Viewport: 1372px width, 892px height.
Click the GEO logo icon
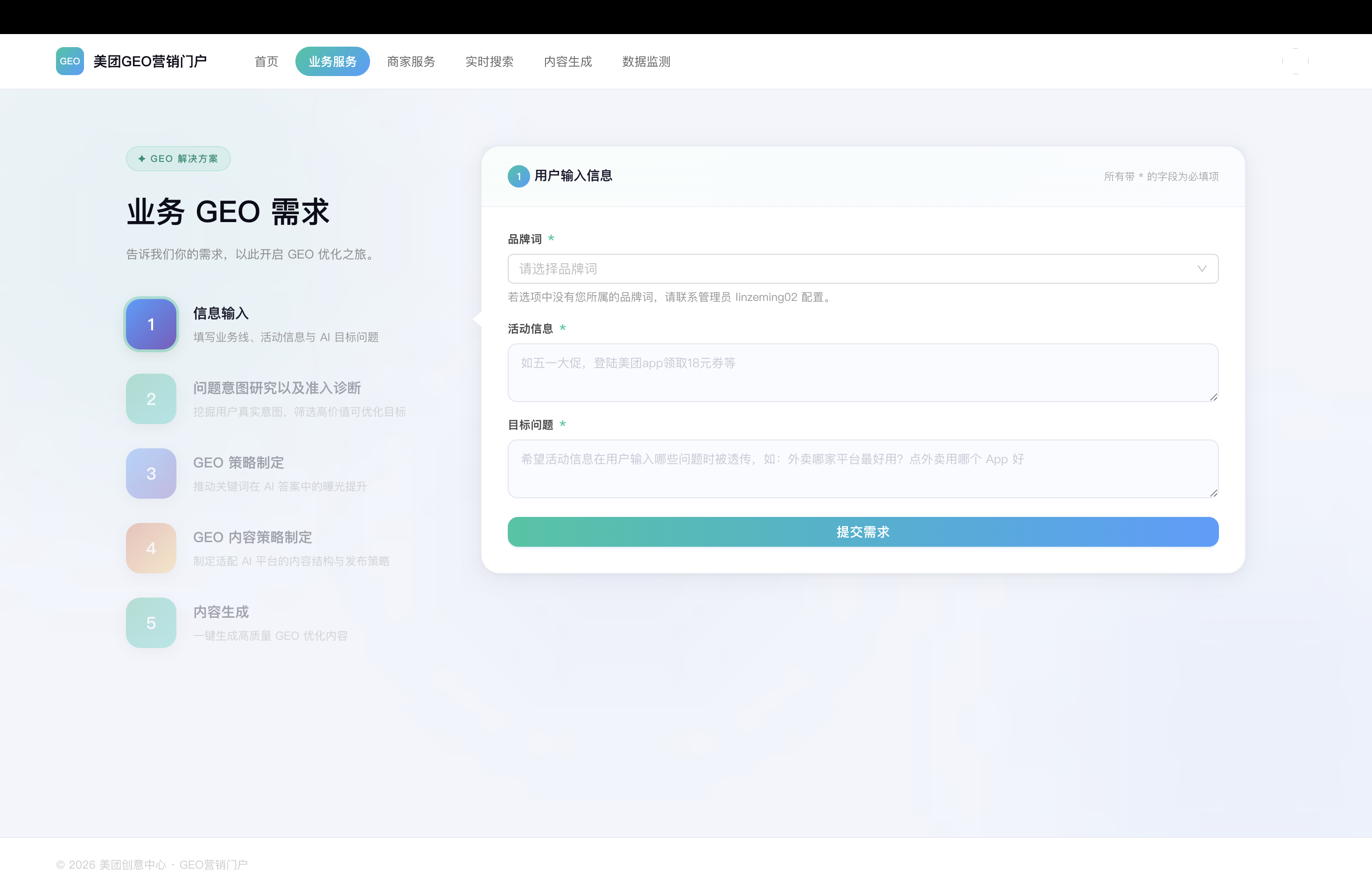pos(70,61)
